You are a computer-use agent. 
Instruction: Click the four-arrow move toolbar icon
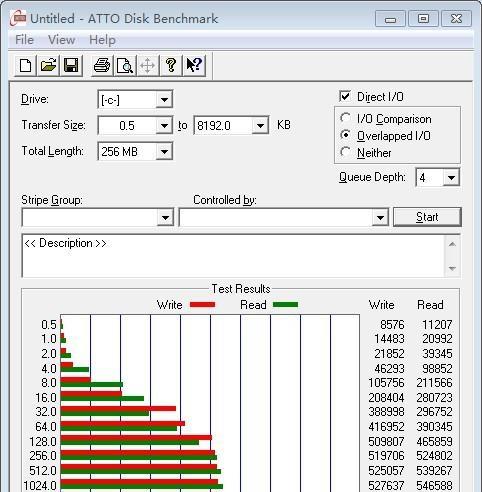(x=147, y=65)
